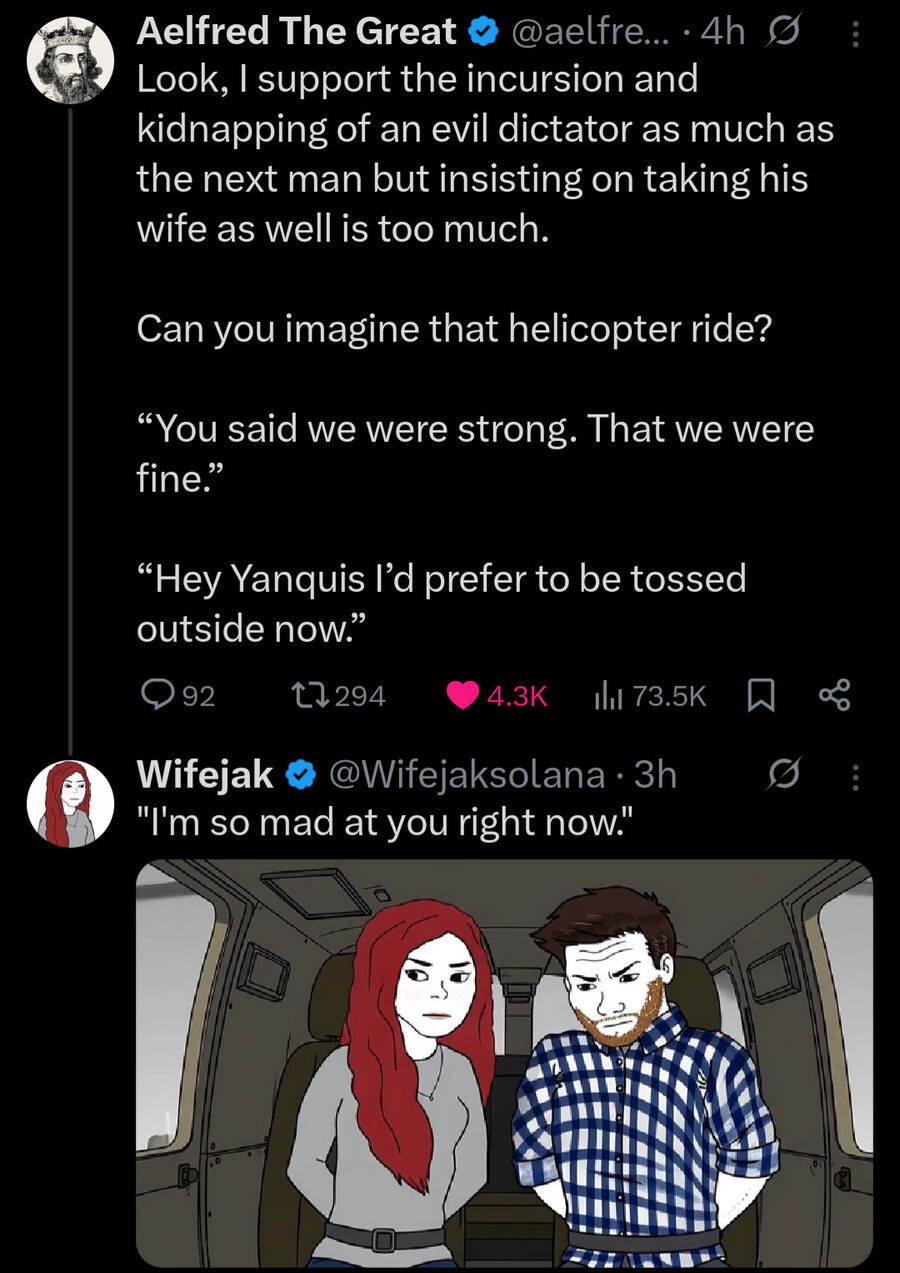Viewport: 900px width, 1273px height.
Task: Bookmark Aelfred The Great's tweet
Action: 760,695
